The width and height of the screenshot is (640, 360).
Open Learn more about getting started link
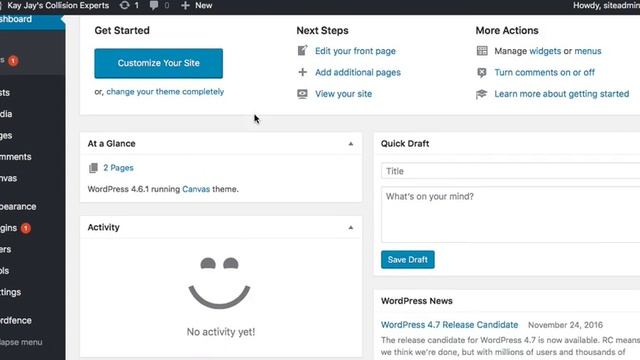point(562,94)
